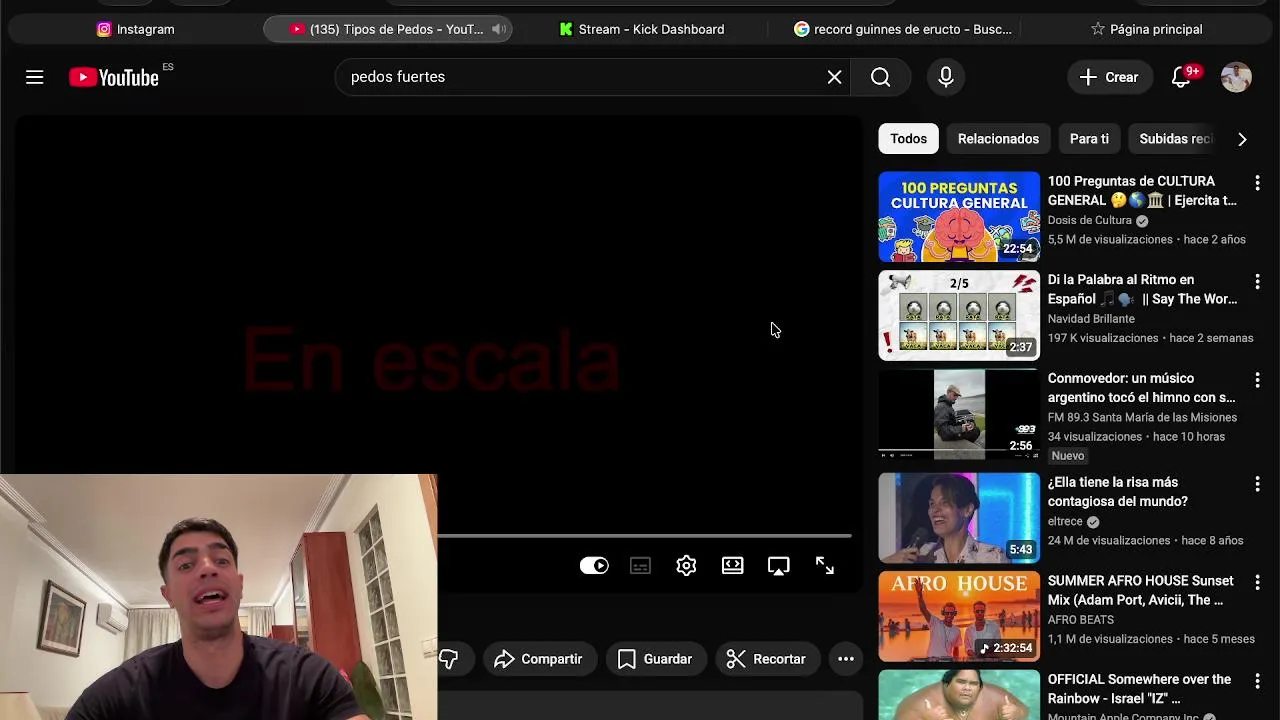Select the Tipos de Pedos YouTube tab
Image resolution: width=1280 pixels, height=720 pixels.
pos(387,29)
